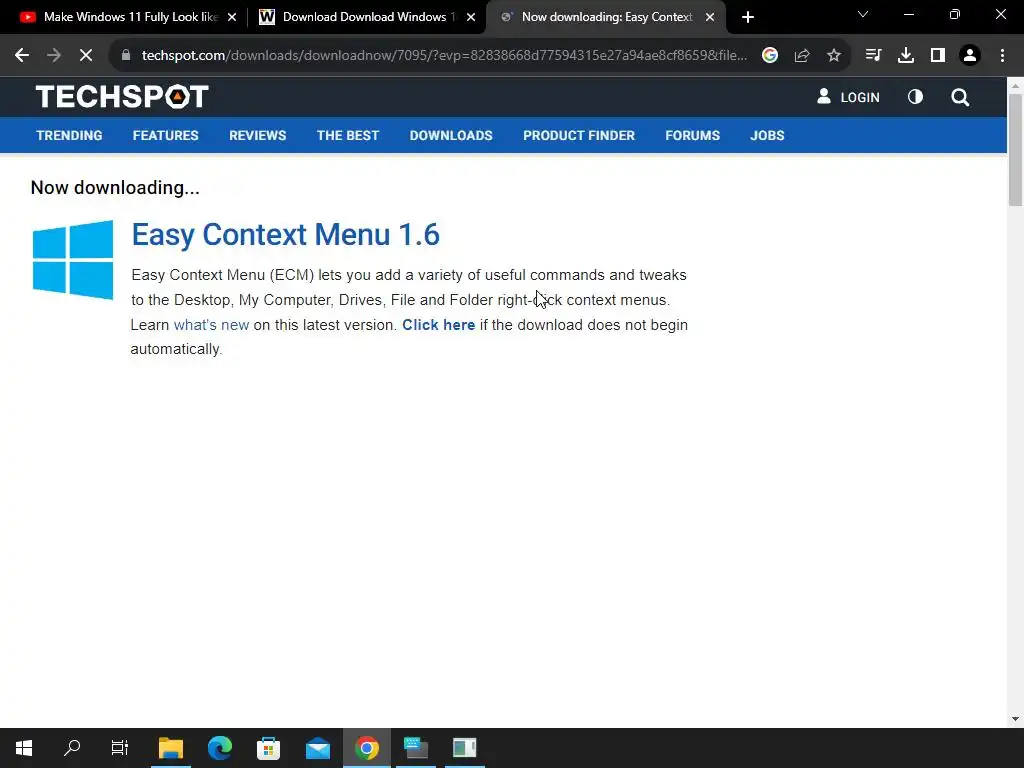Close the Download Windows tab
Image resolution: width=1024 pixels, height=768 pixels.
[x=471, y=18]
